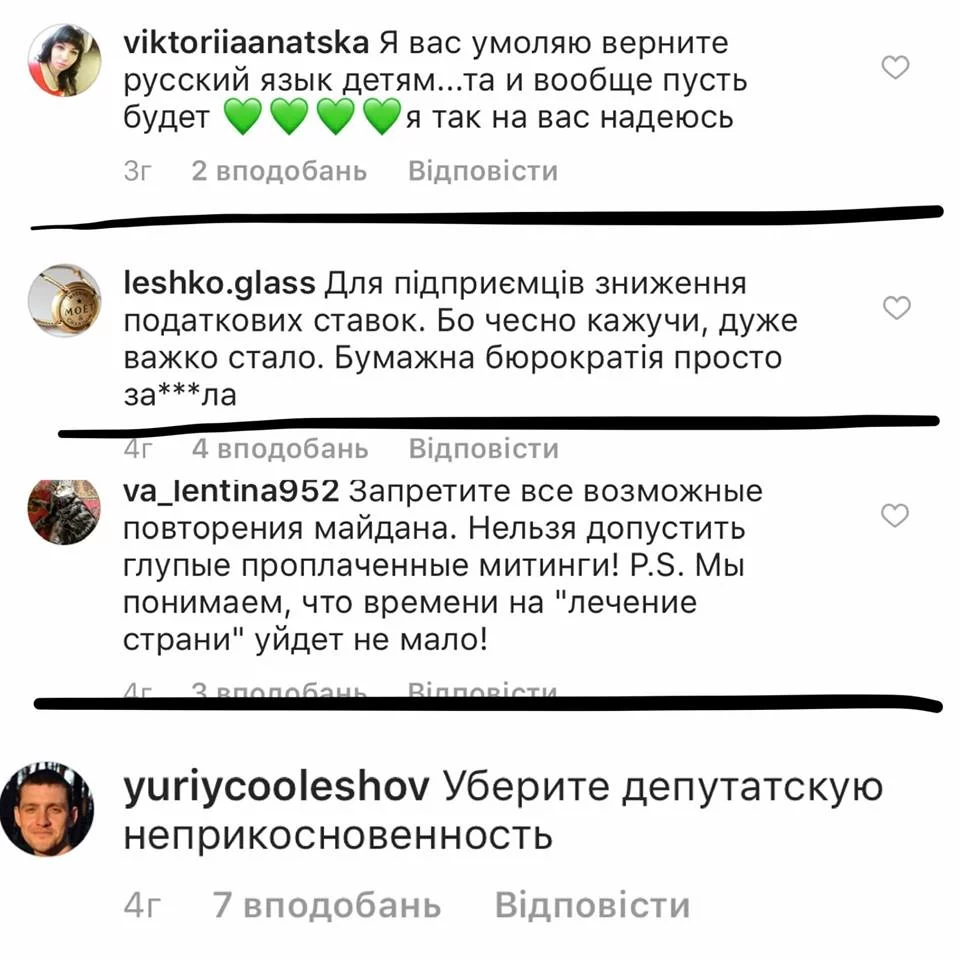Like viktoriiaanatska's comment with the heart
The image size is (960, 960).
pyautogui.click(x=894, y=67)
